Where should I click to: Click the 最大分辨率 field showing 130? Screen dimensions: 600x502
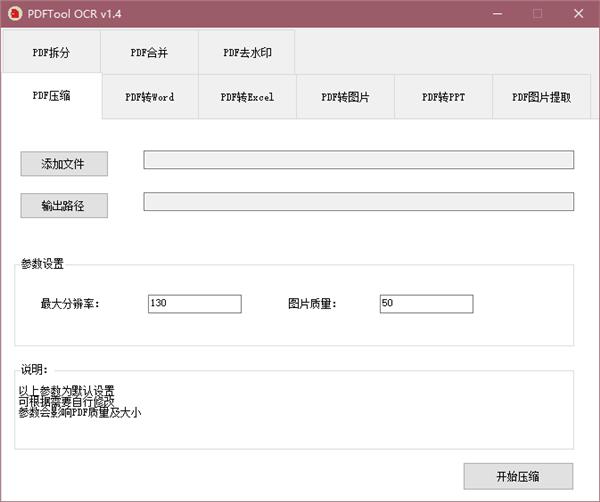point(194,304)
